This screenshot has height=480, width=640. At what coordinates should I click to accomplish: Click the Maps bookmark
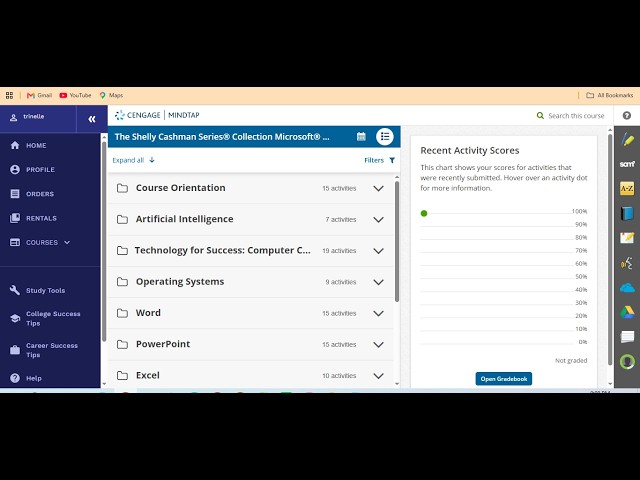click(x=111, y=95)
